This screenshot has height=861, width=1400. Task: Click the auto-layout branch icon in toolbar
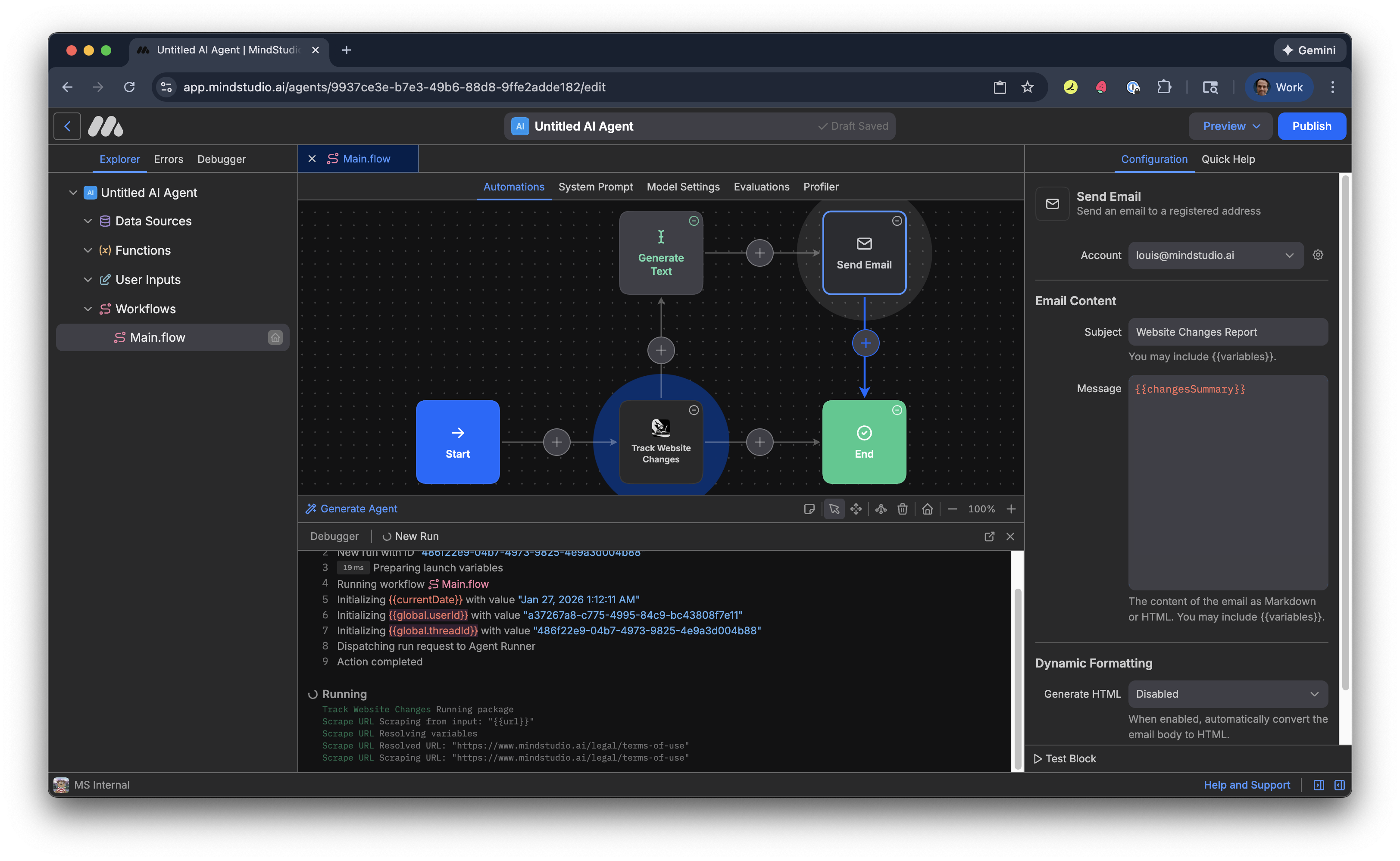point(880,508)
